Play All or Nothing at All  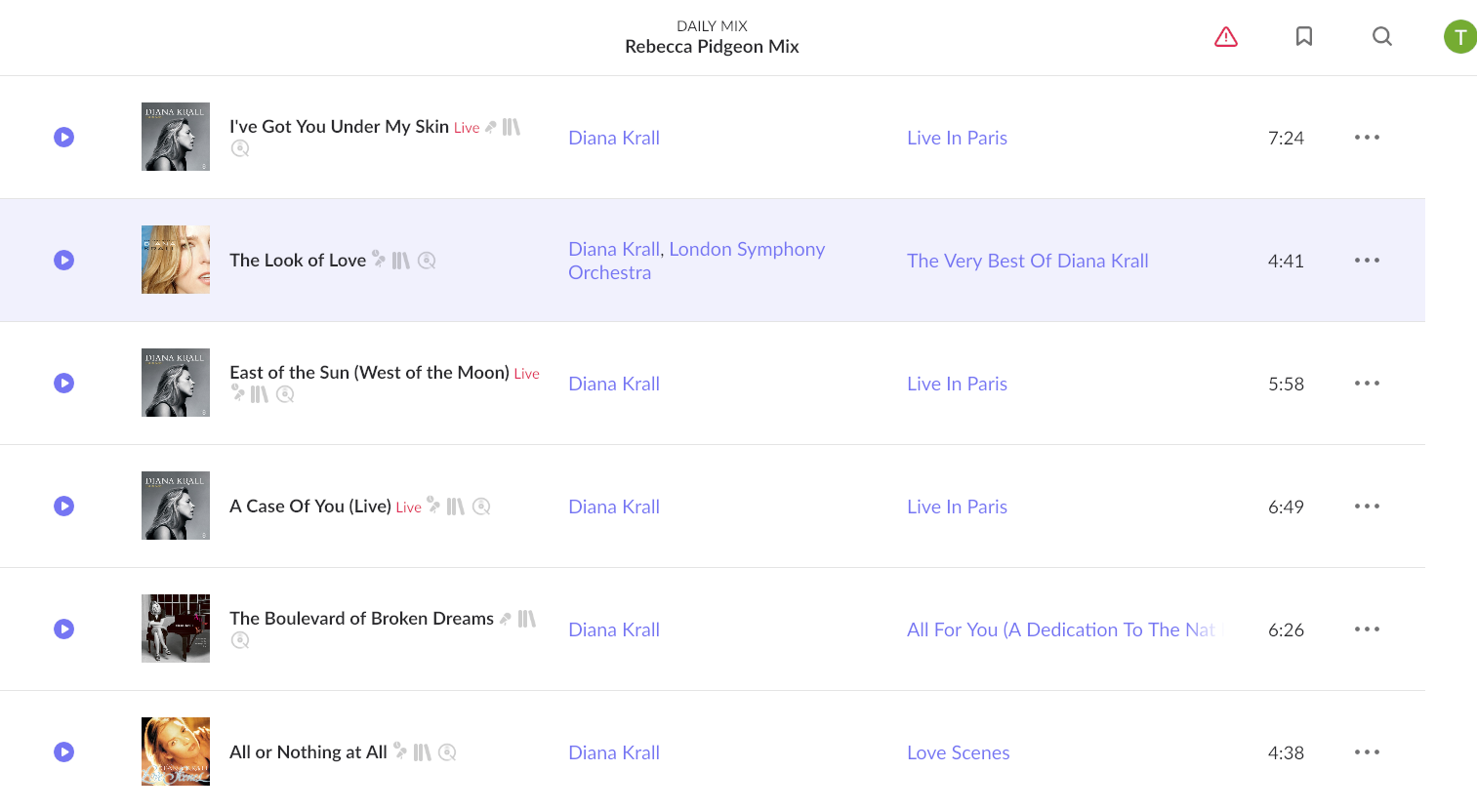click(63, 752)
